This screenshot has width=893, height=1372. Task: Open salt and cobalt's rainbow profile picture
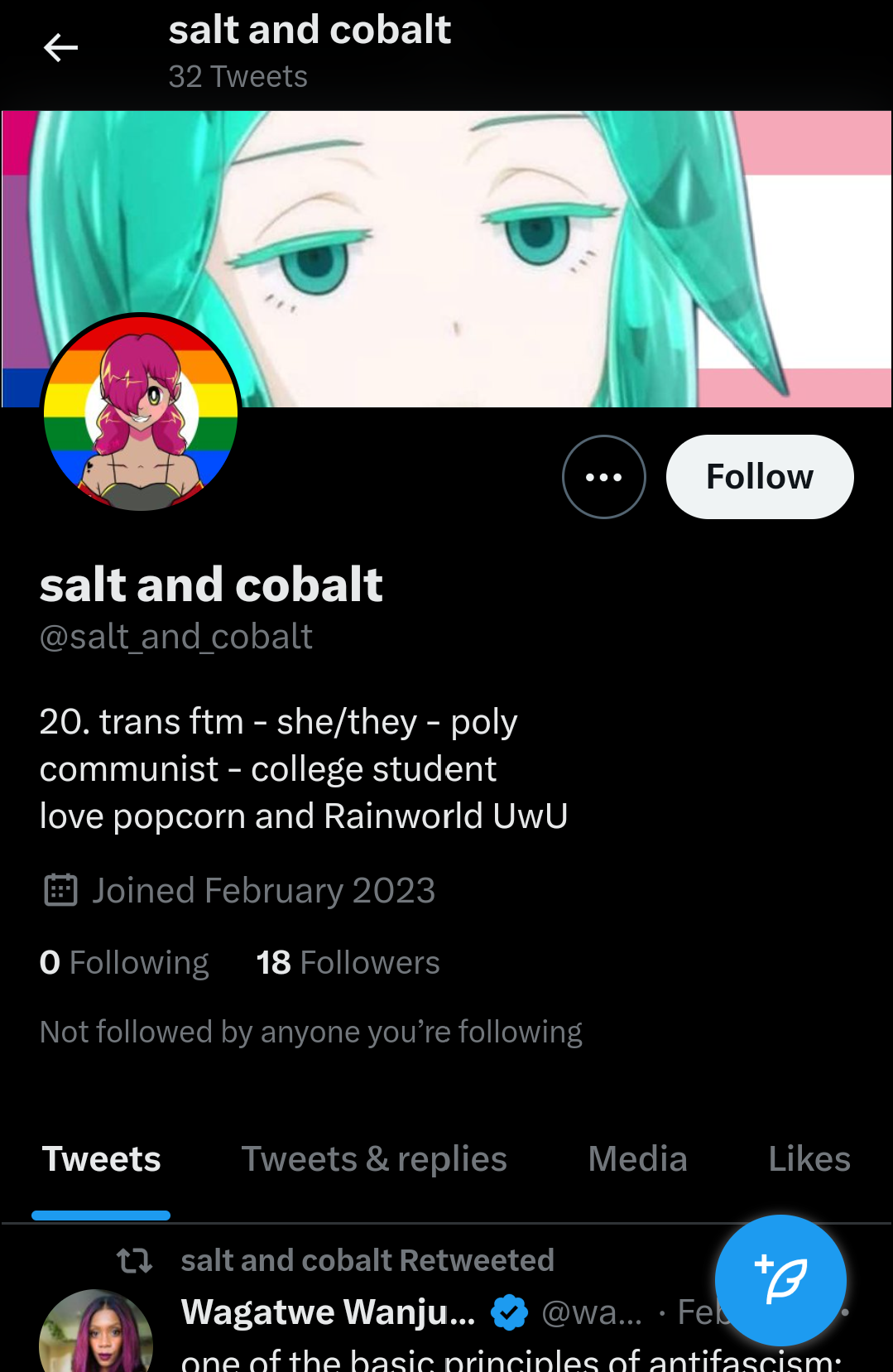tap(141, 412)
